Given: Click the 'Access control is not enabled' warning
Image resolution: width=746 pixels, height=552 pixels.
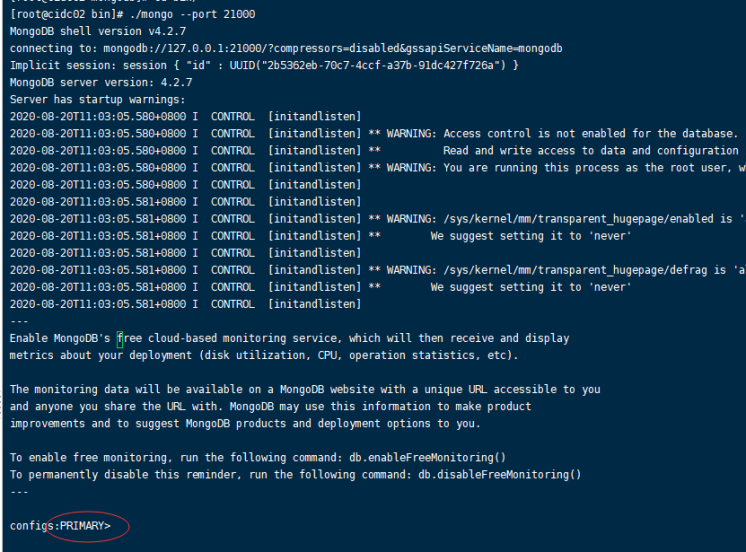Looking at the screenshot, I should click(x=590, y=133).
